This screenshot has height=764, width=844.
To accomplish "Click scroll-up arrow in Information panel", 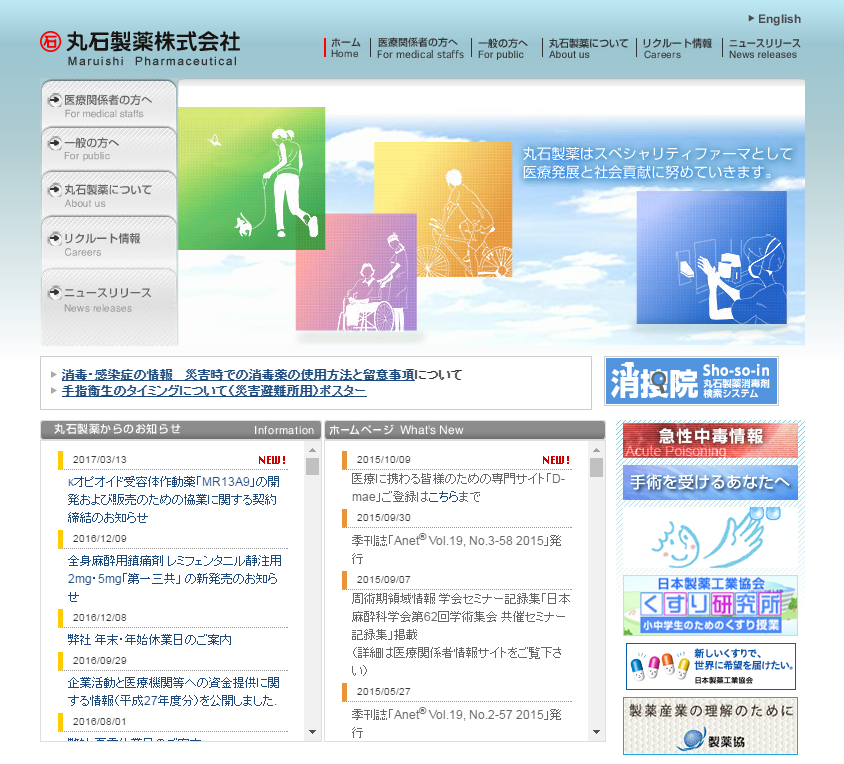I will (x=312, y=450).
